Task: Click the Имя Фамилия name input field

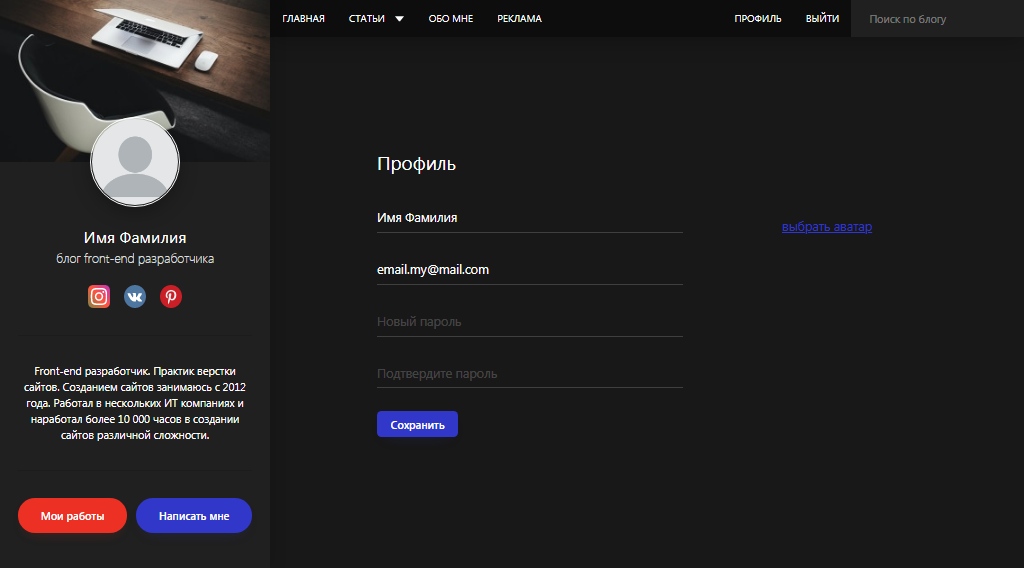Action: coord(530,218)
